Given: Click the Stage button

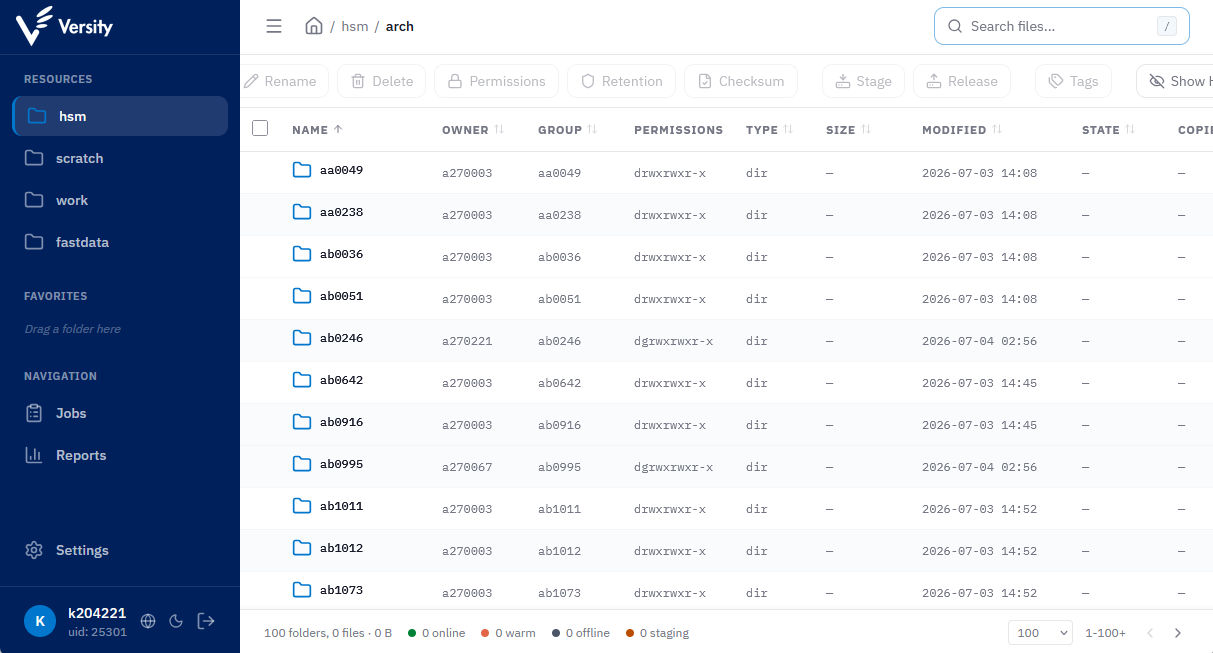Looking at the screenshot, I should tap(863, 81).
